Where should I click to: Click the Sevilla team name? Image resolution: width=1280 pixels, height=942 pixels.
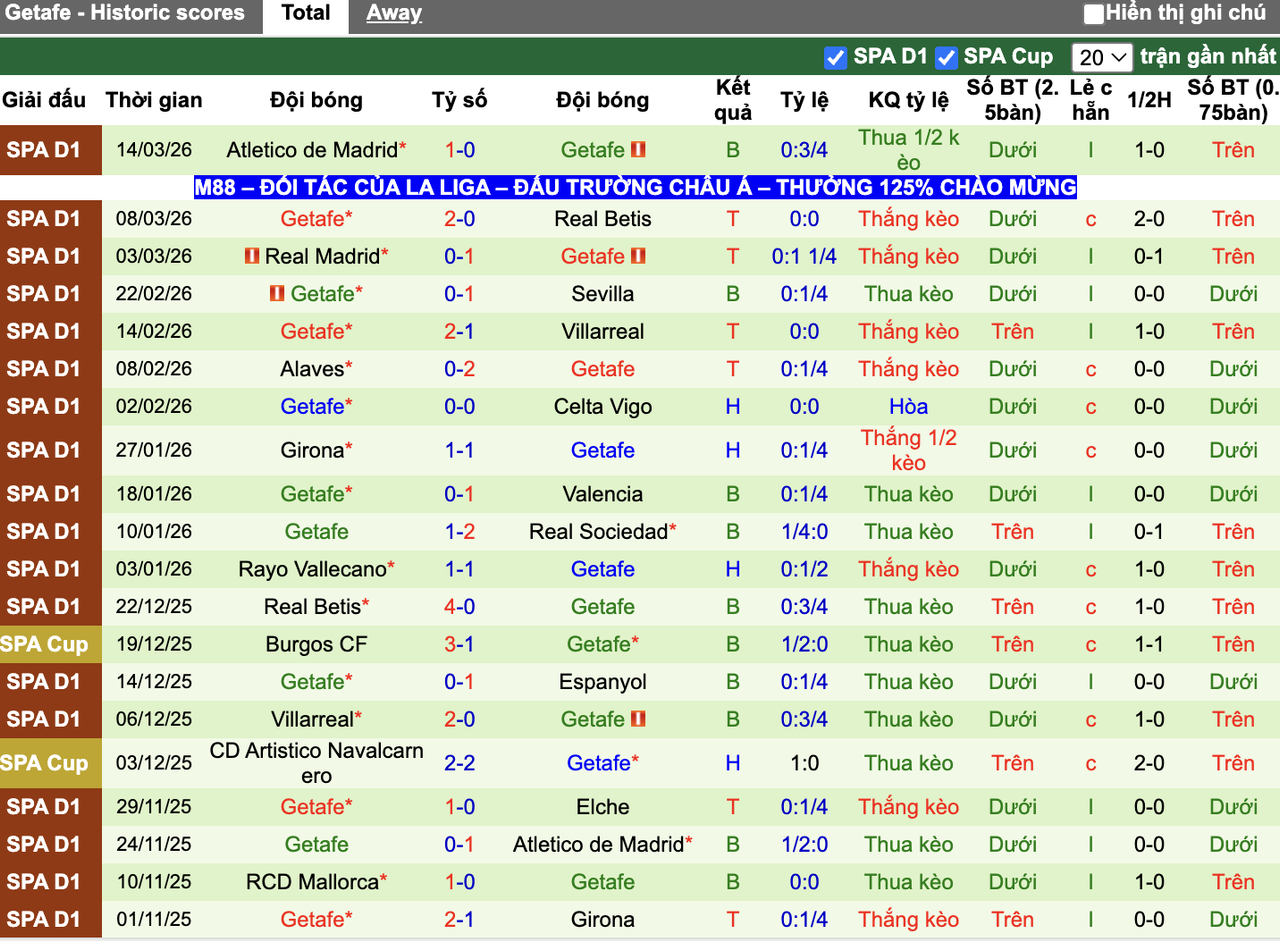point(603,294)
